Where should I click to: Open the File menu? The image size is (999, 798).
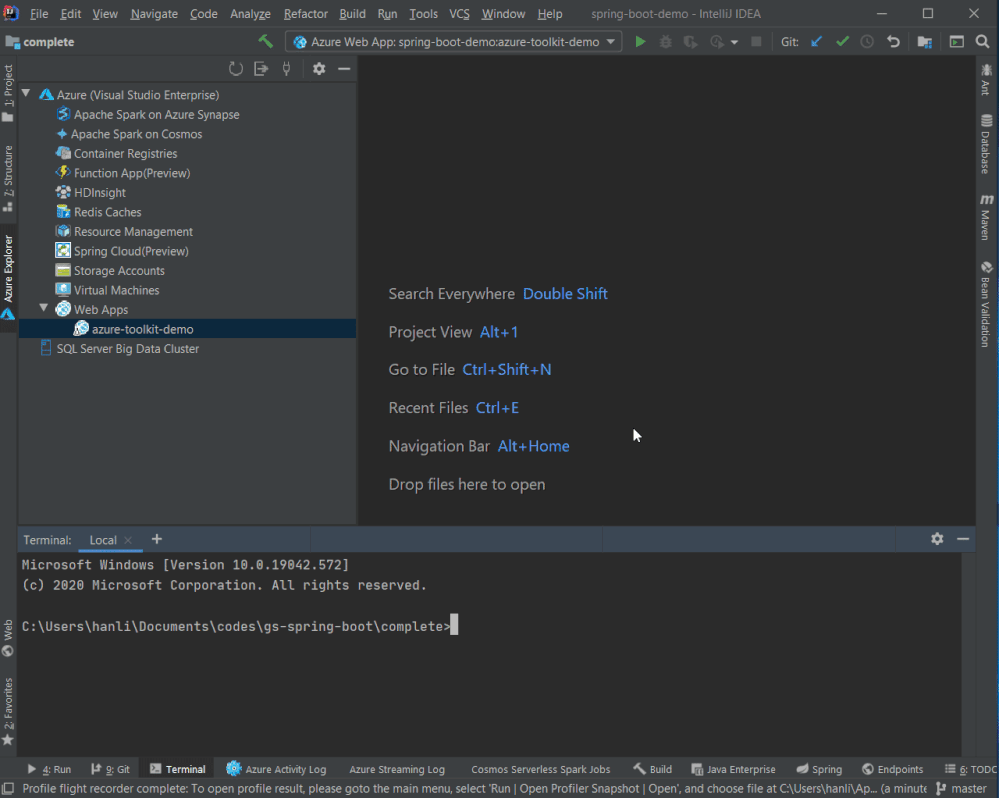pyautogui.click(x=39, y=13)
